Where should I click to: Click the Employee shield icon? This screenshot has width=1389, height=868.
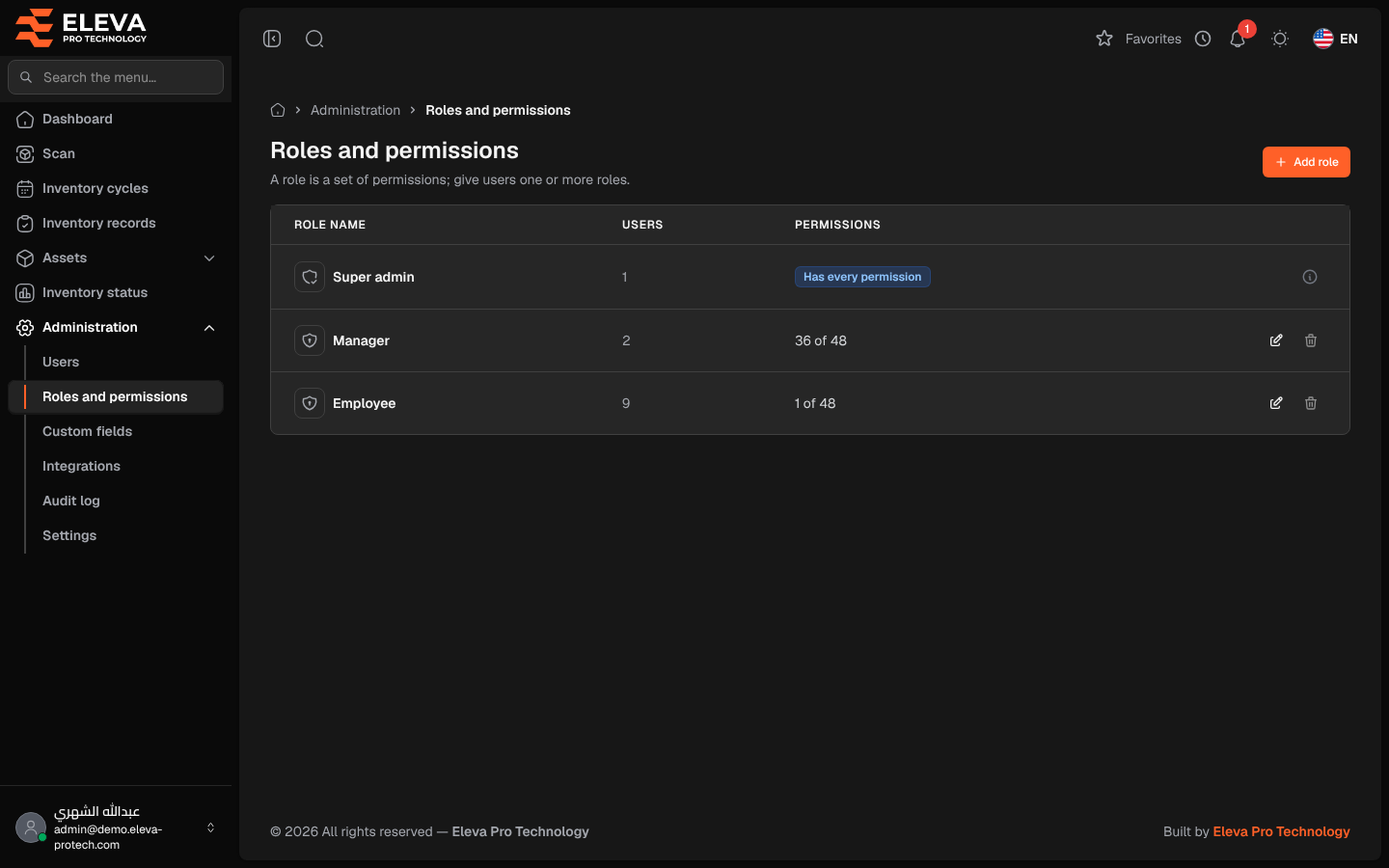310,403
